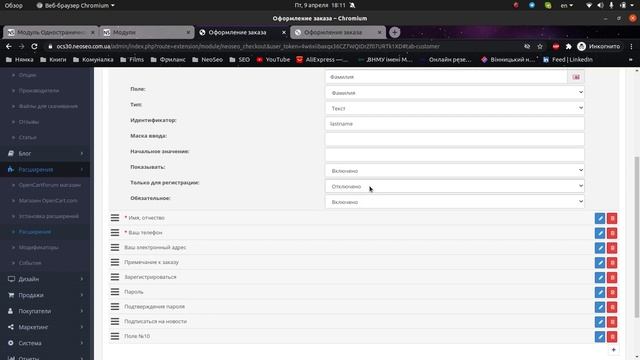
Task: Open the 'AliExpress' bookmark
Action: [x=322, y=60]
